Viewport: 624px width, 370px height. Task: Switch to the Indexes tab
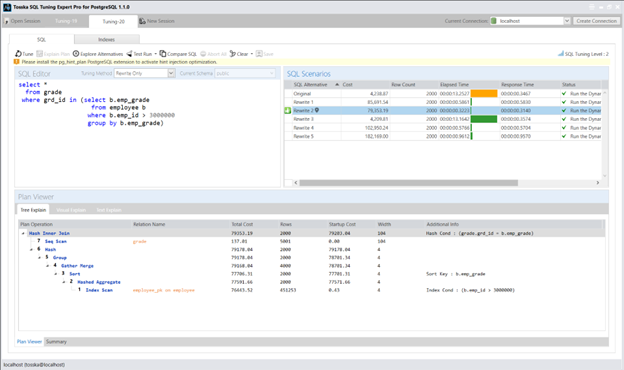(x=107, y=39)
